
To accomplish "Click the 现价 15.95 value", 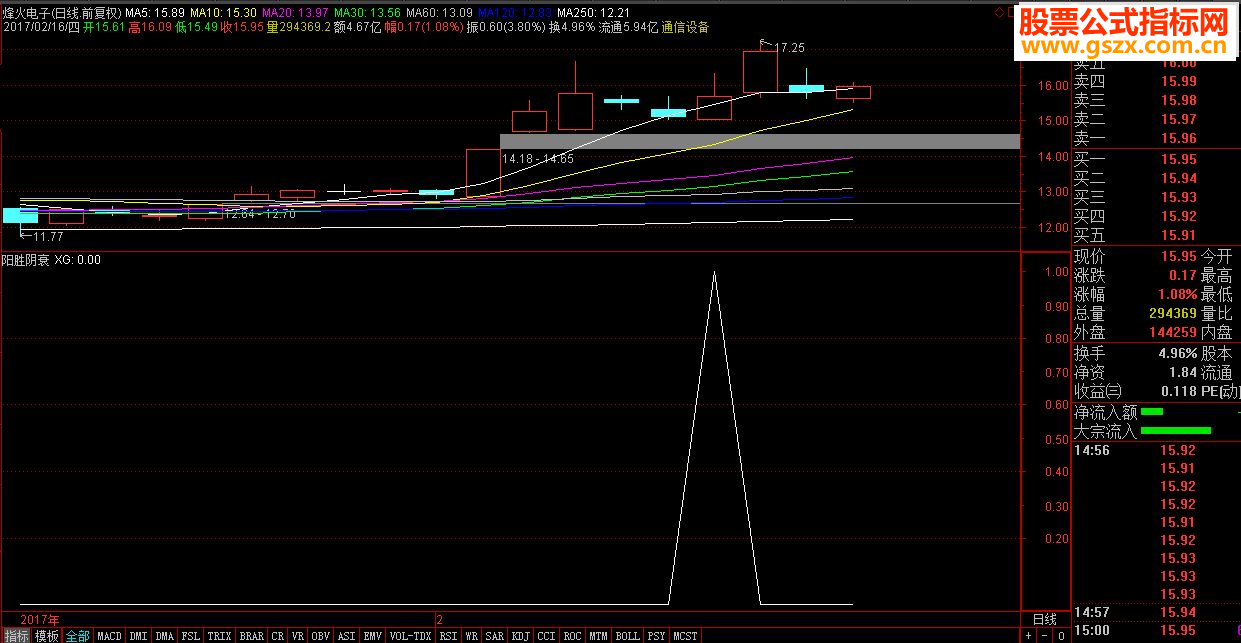I will [x=1179, y=256].
